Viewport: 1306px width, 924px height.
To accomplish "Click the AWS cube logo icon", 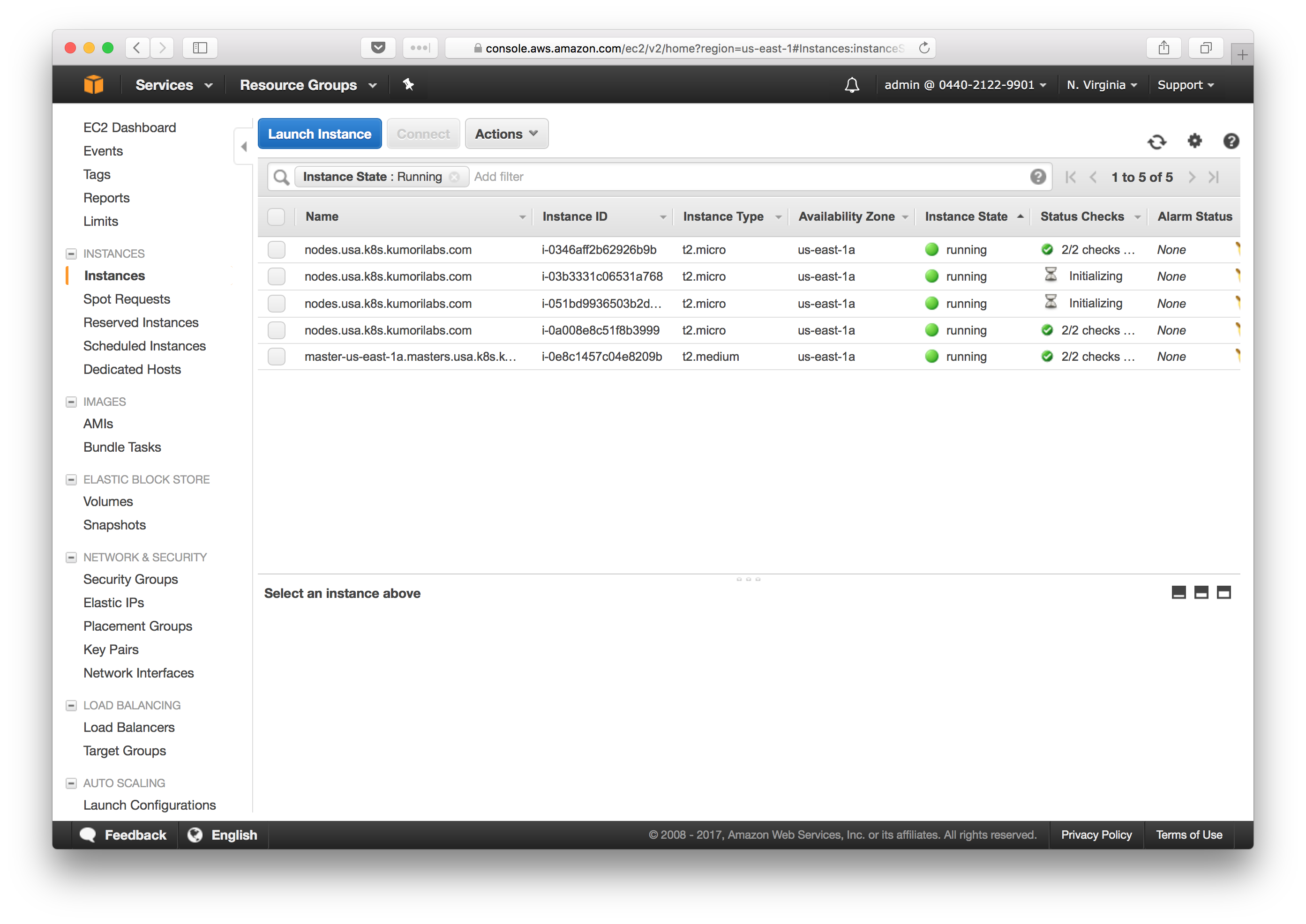I will (x=93, y=85).
